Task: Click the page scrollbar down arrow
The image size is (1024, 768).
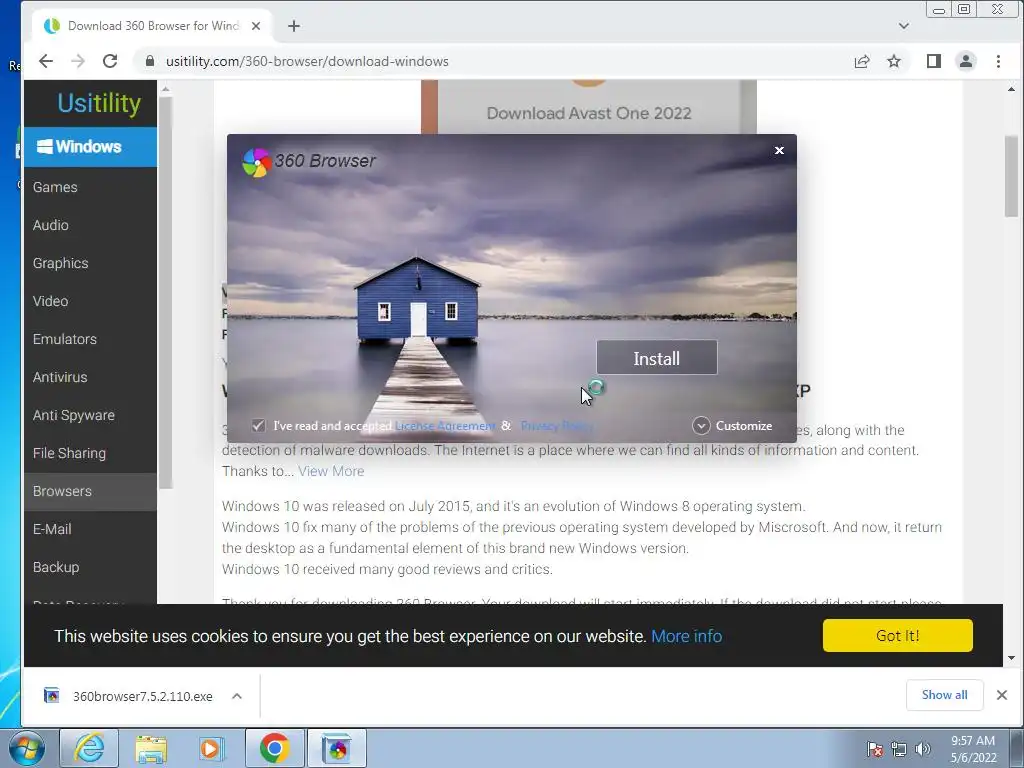Action: (x=1011, y=658)
